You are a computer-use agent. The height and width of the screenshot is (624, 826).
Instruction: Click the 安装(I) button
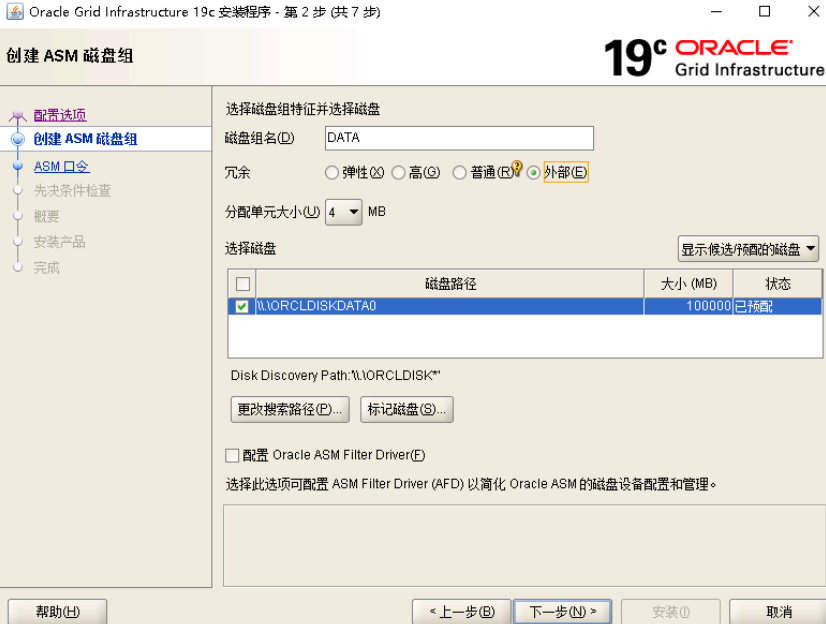[x=671, y=611]
